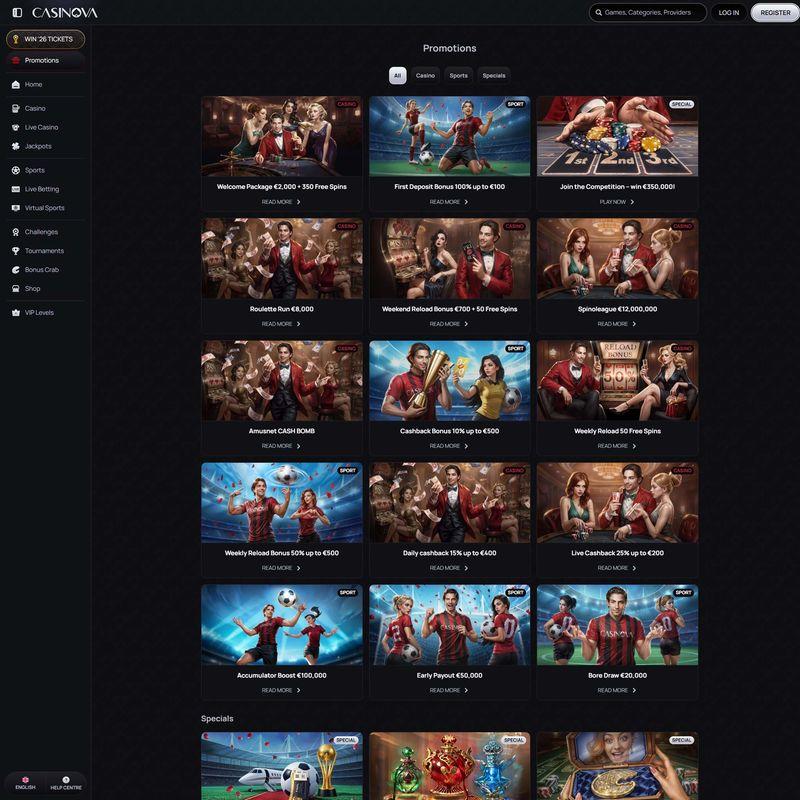Read more chevron for Cashback Bonus 10%
The height and width of the screenshot is (800, 800).
click(466, 446)
